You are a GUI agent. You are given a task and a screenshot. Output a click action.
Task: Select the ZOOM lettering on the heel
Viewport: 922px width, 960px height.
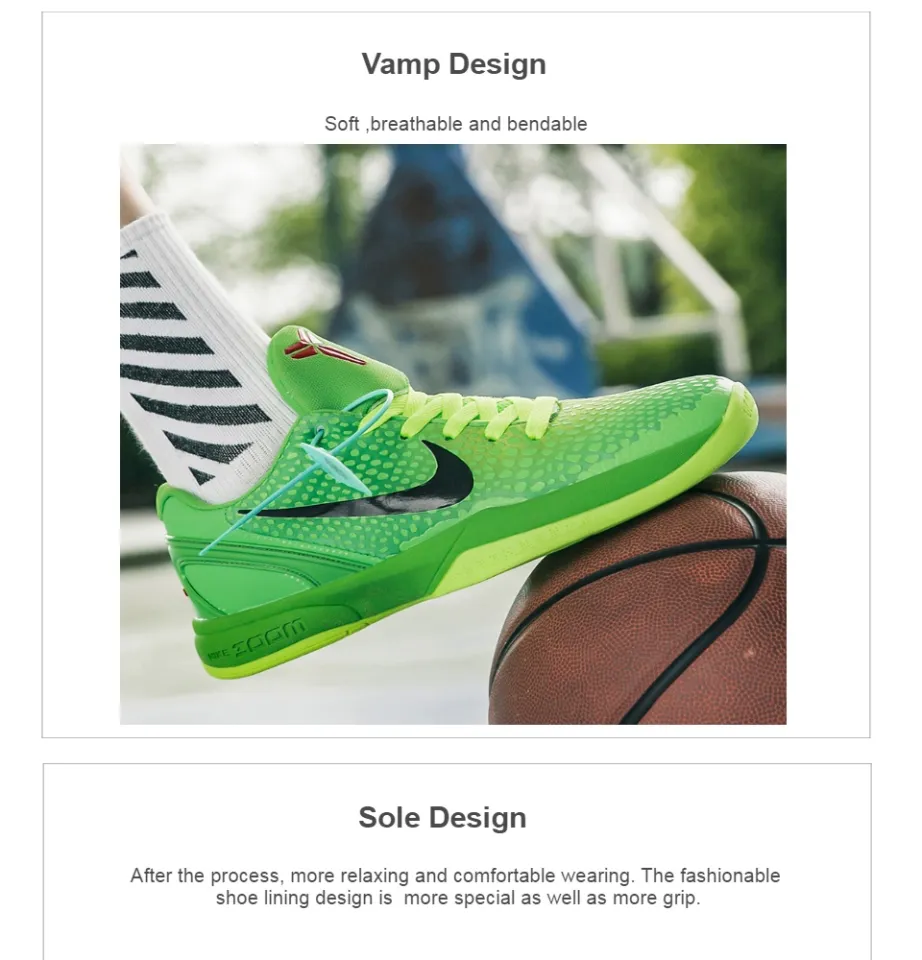point(269,638)
